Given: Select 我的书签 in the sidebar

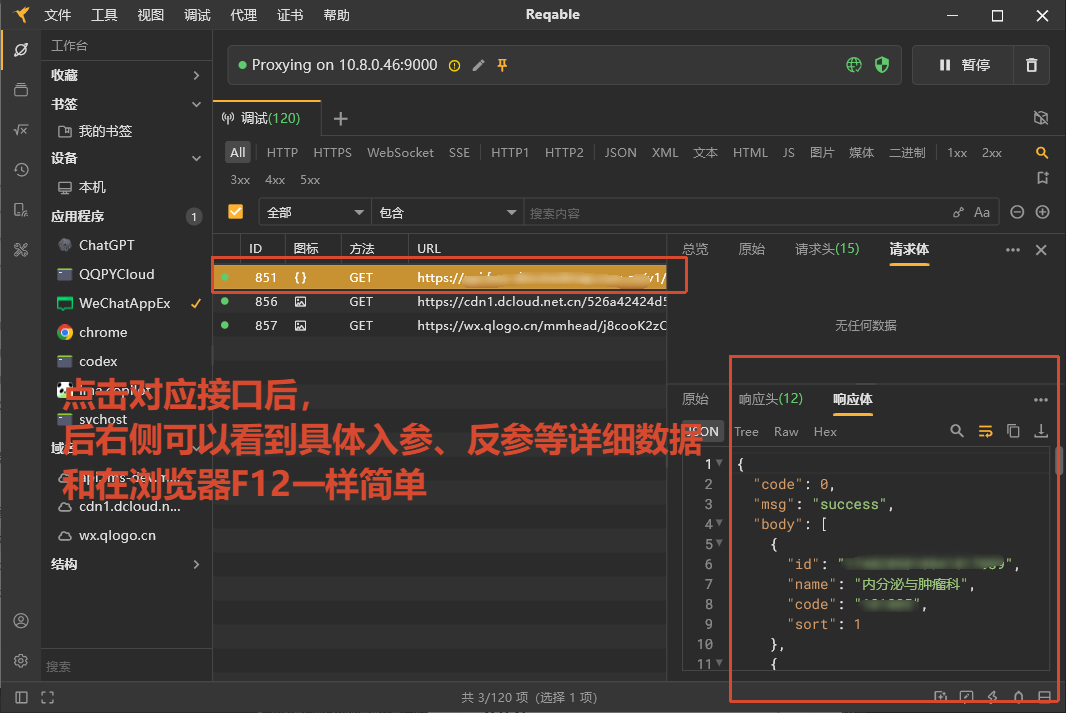Looking at the screenshot, I should pos(105,131).
